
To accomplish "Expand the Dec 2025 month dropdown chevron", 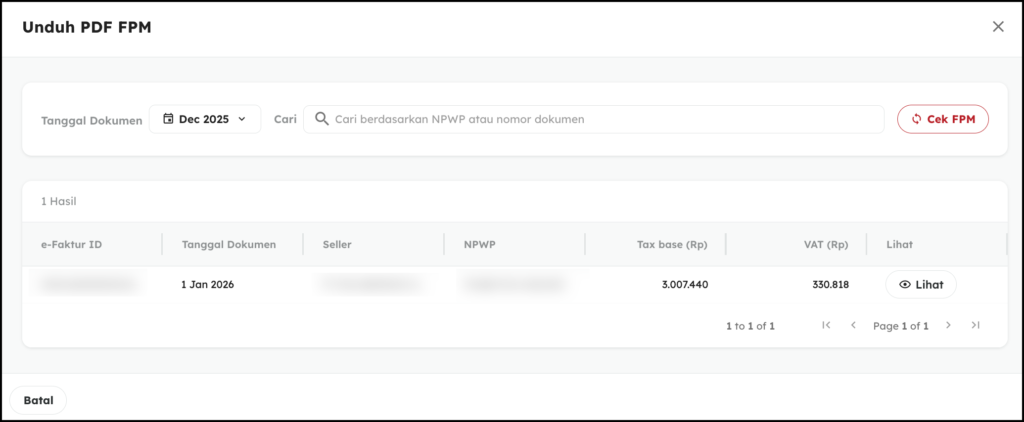I will click(x=242, y=119).
